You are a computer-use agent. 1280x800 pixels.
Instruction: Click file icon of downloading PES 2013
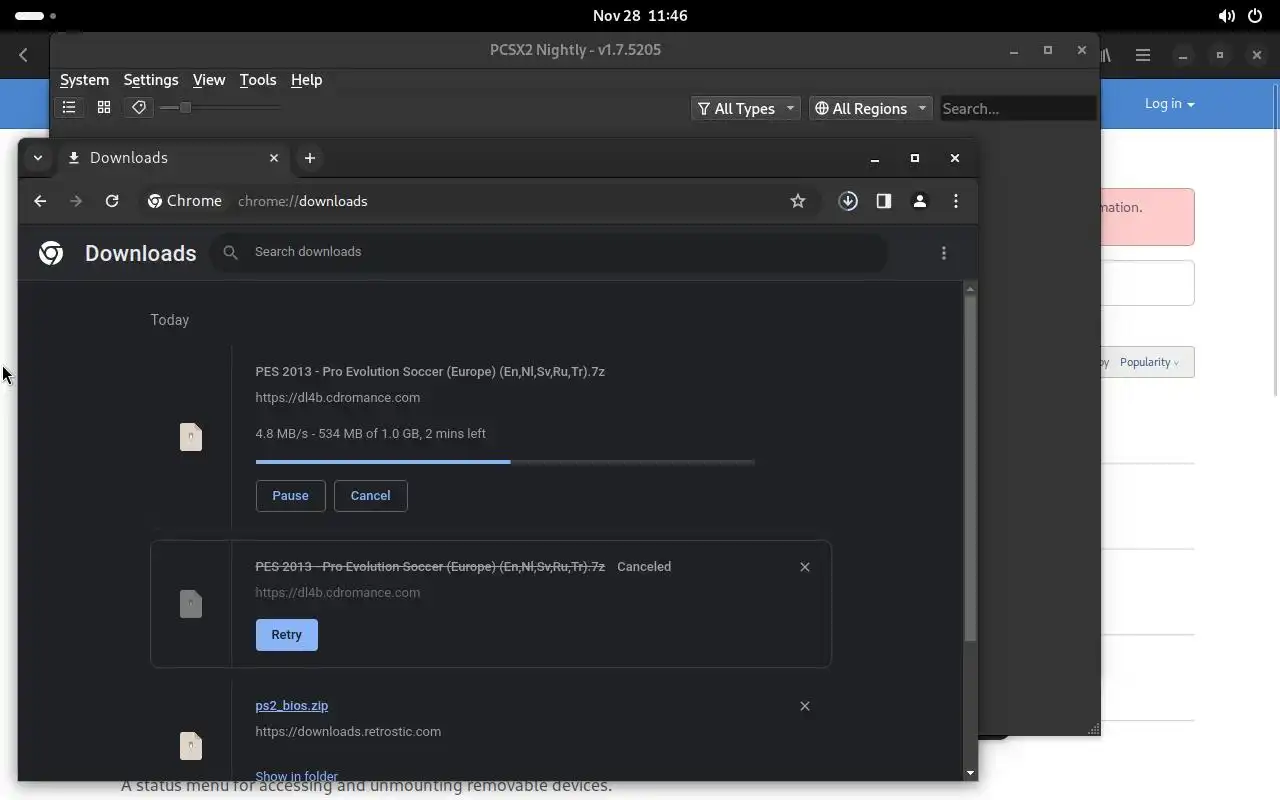191,437
